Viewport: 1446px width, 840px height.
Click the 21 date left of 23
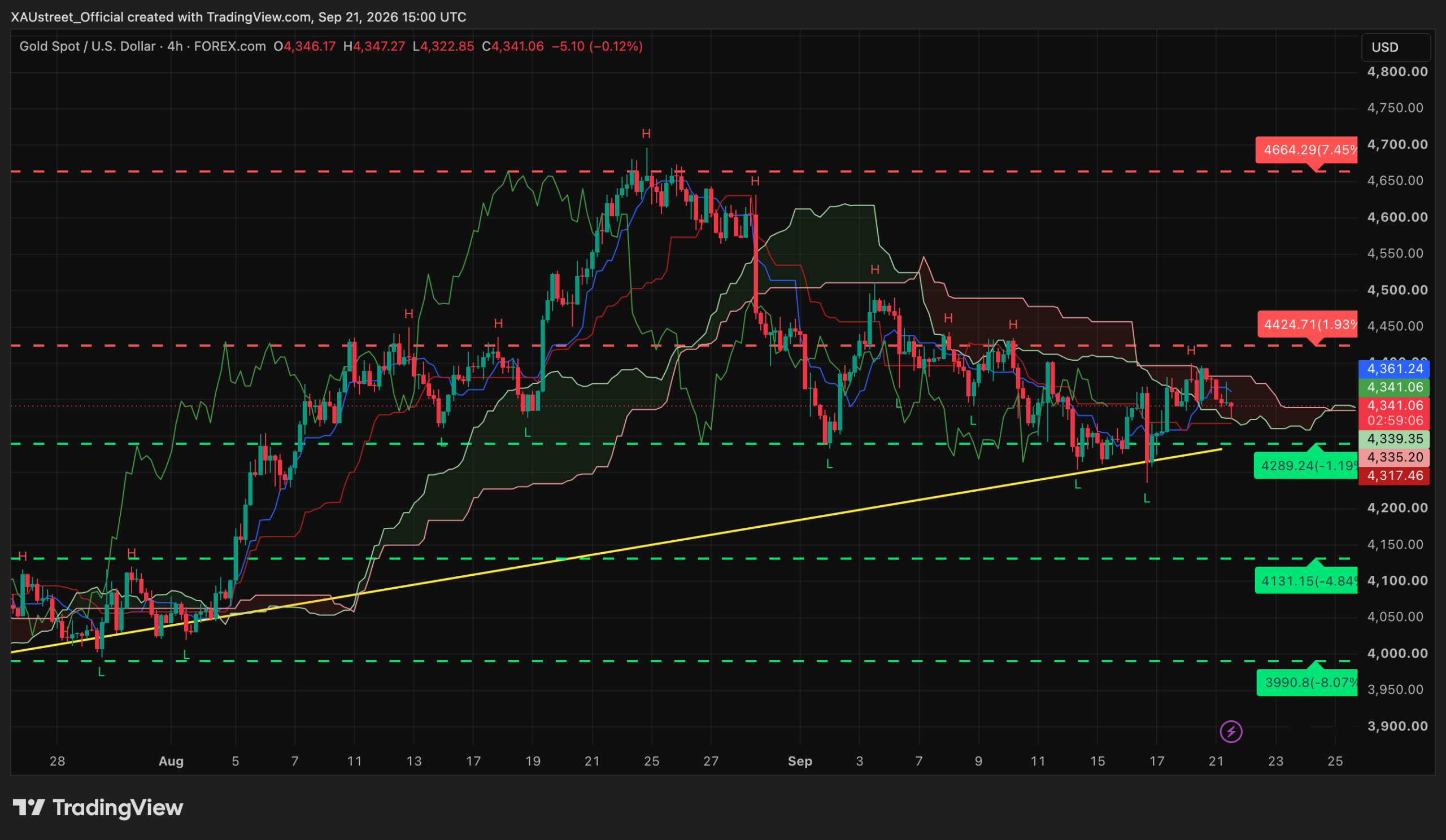pos(1216,762)
